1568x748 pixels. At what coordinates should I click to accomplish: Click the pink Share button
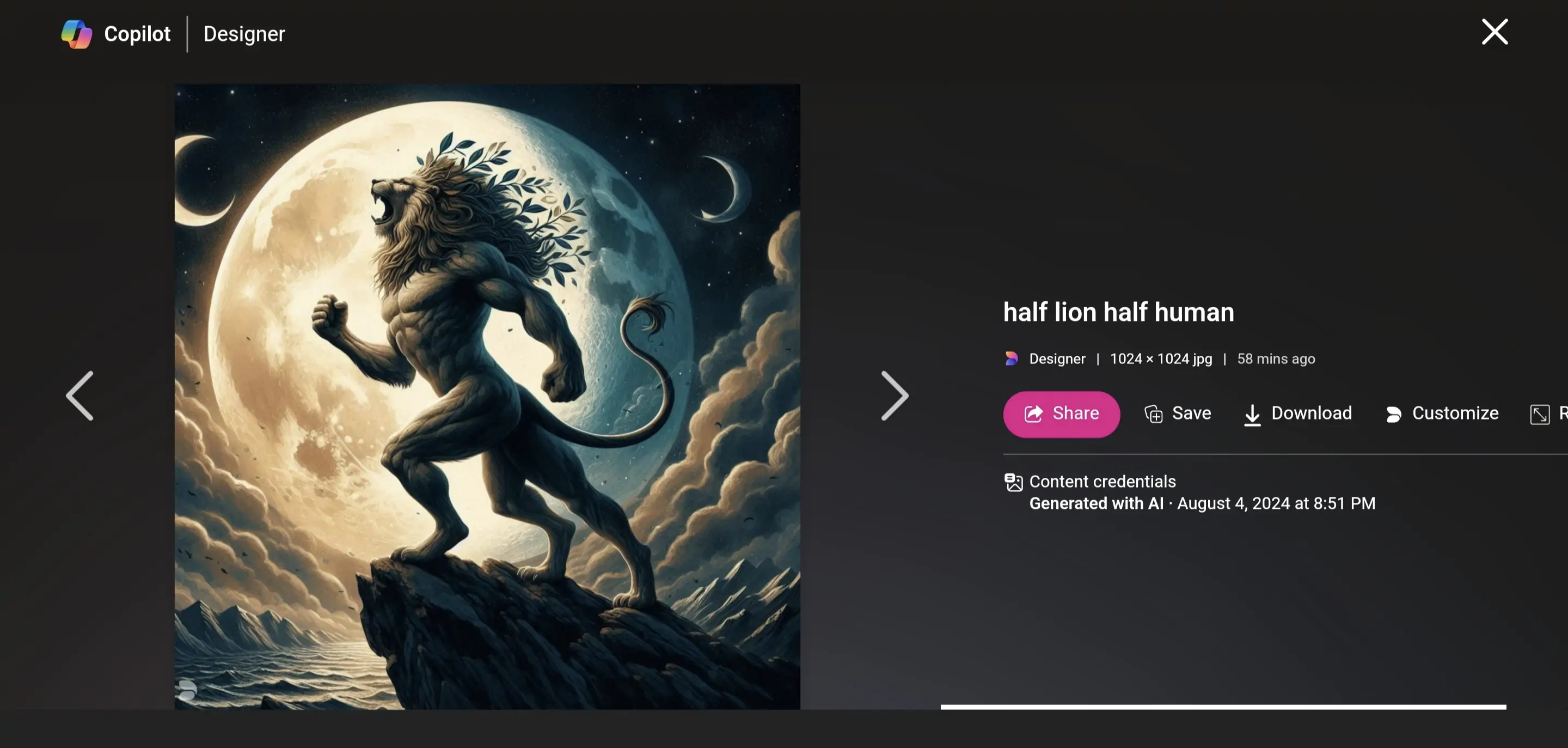(1061, 414)
